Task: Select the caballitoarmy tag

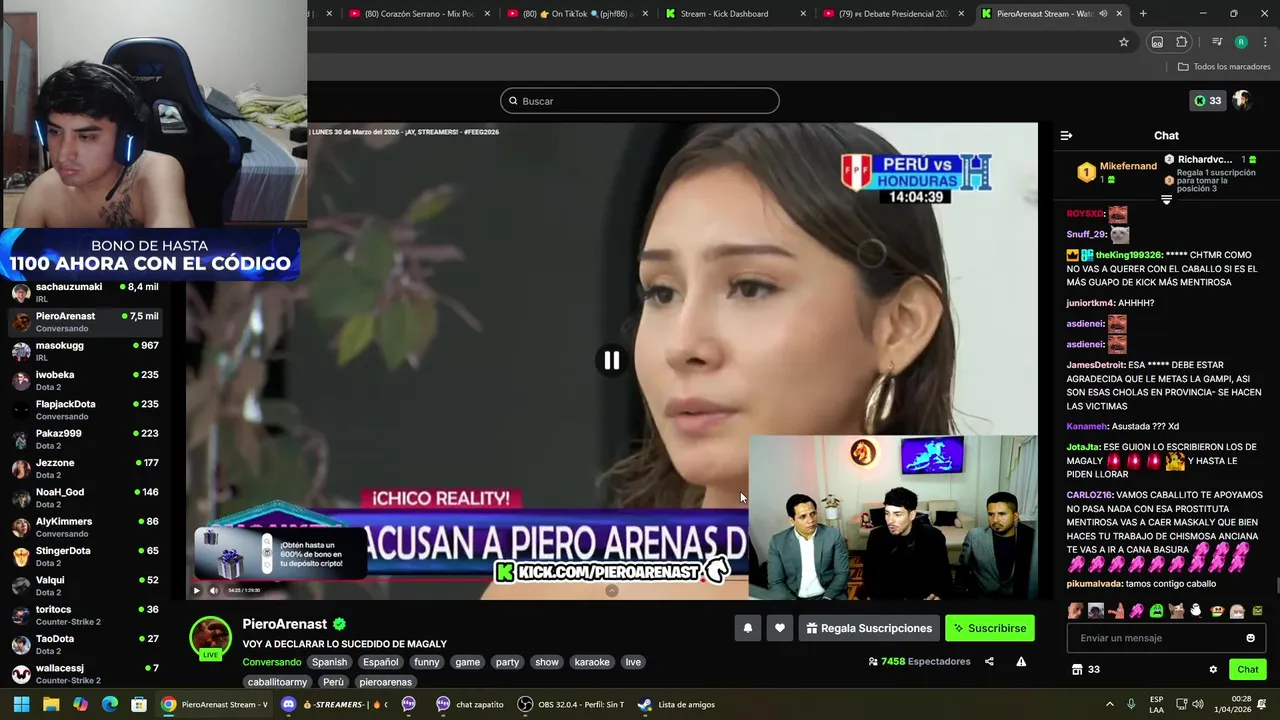Action: pos(277,682)
